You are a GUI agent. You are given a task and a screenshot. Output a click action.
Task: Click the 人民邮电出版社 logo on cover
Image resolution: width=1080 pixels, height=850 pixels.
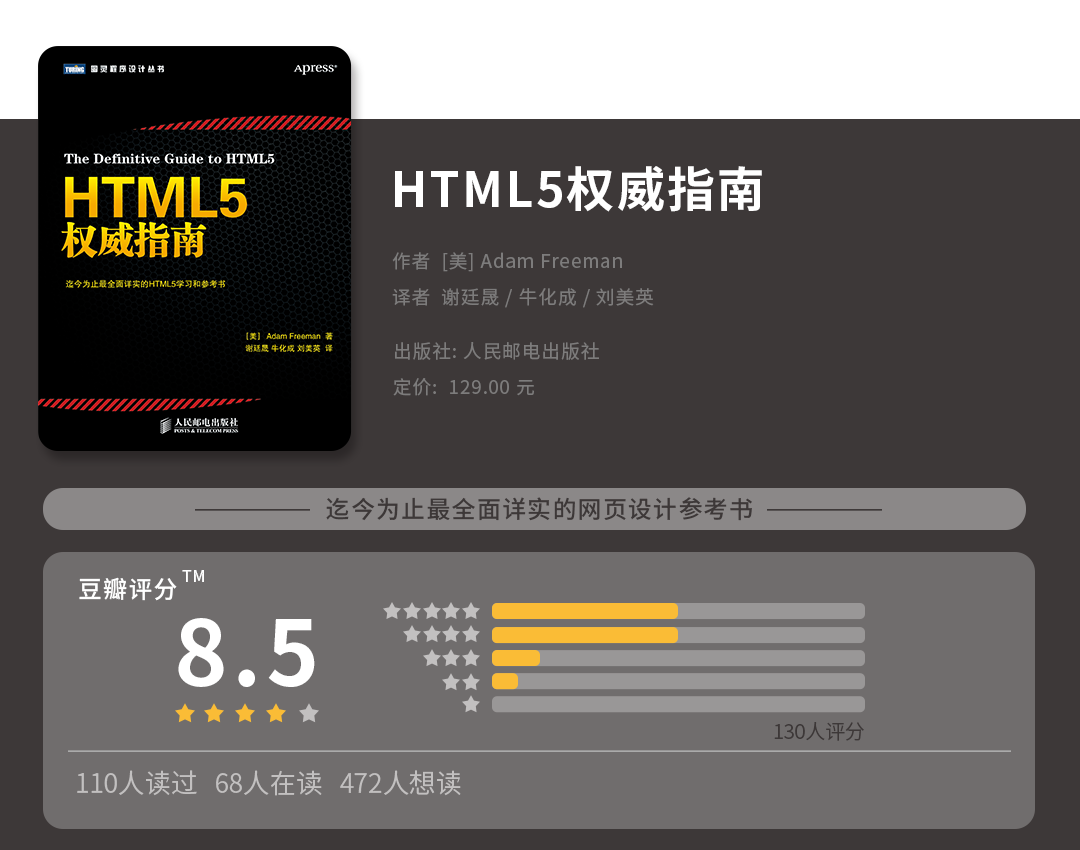[199, 425]
